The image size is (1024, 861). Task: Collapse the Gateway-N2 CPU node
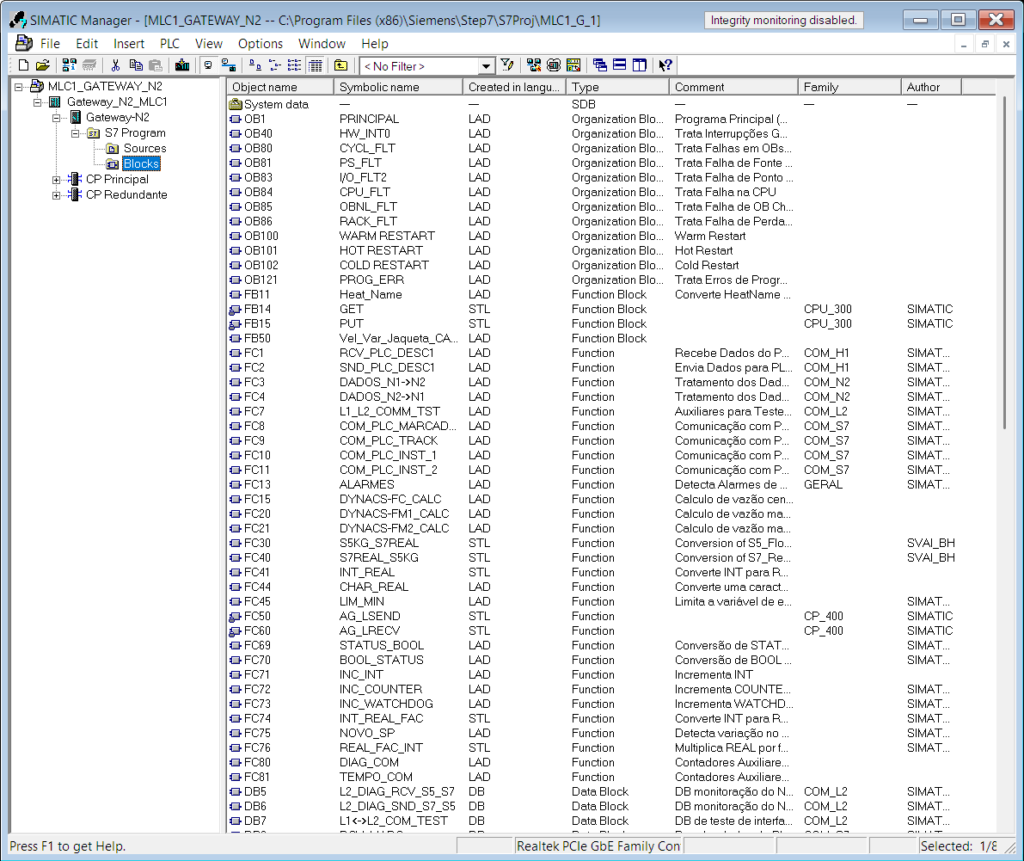pyautogui.click(x=56, y=118)
